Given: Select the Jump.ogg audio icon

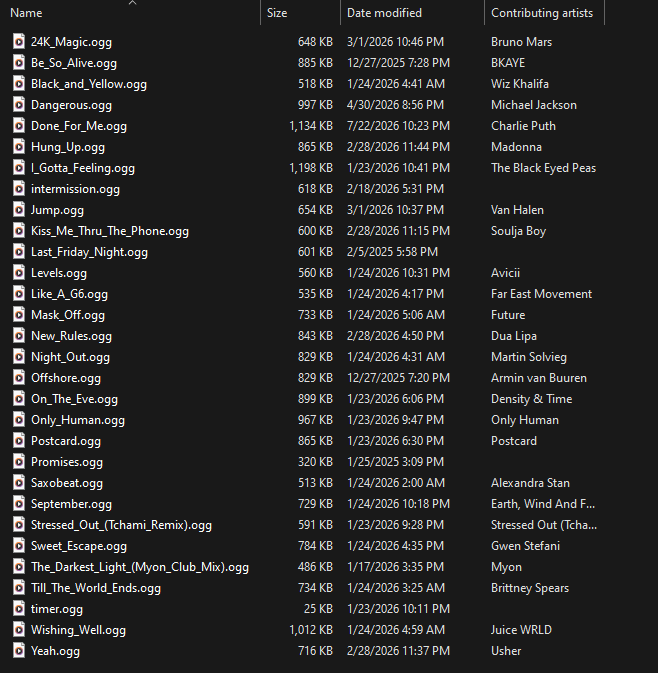Looking at the screenshot, I should 18,210.
